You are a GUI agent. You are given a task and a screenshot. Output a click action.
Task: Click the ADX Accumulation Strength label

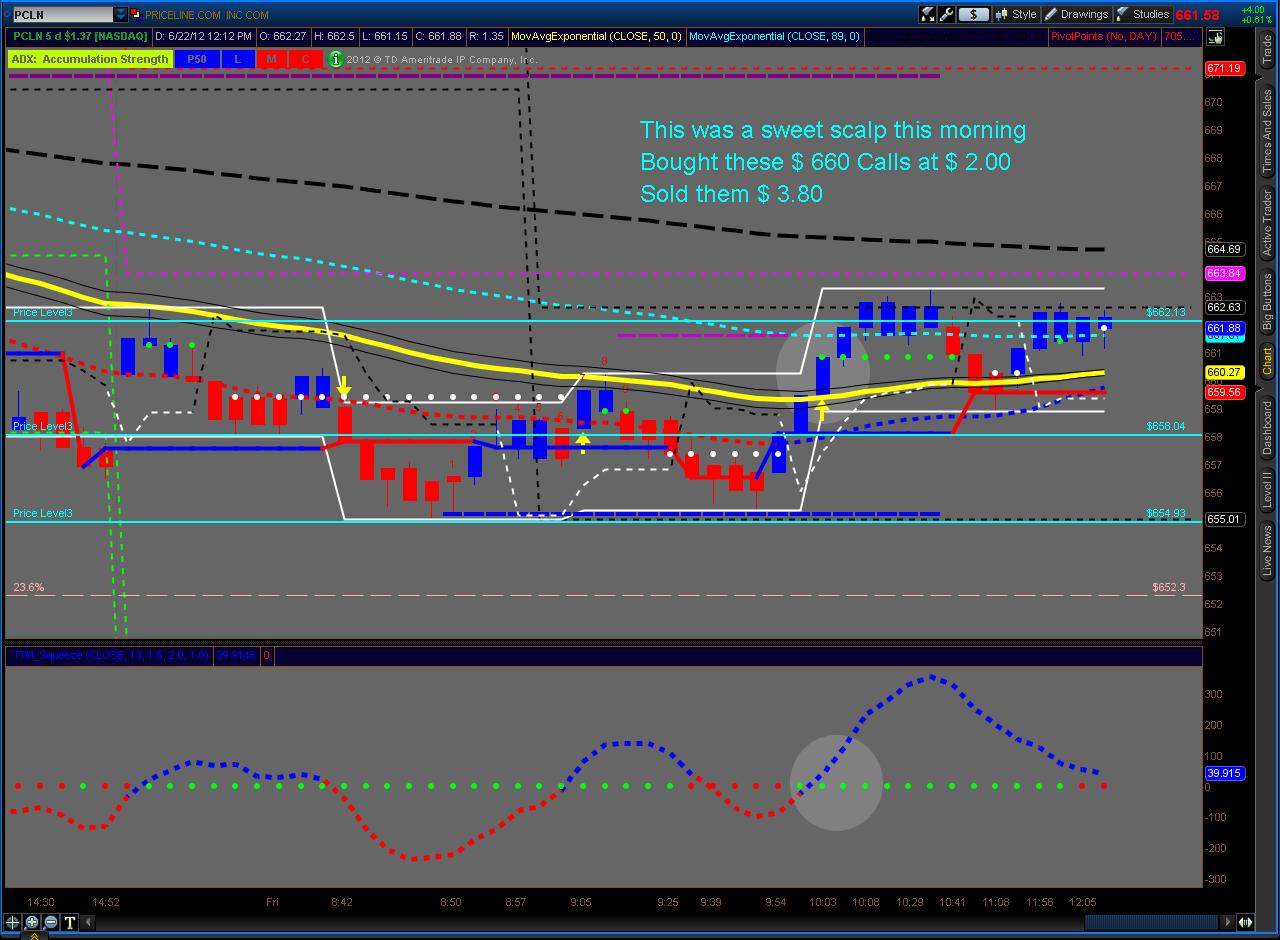click(90, 59)
